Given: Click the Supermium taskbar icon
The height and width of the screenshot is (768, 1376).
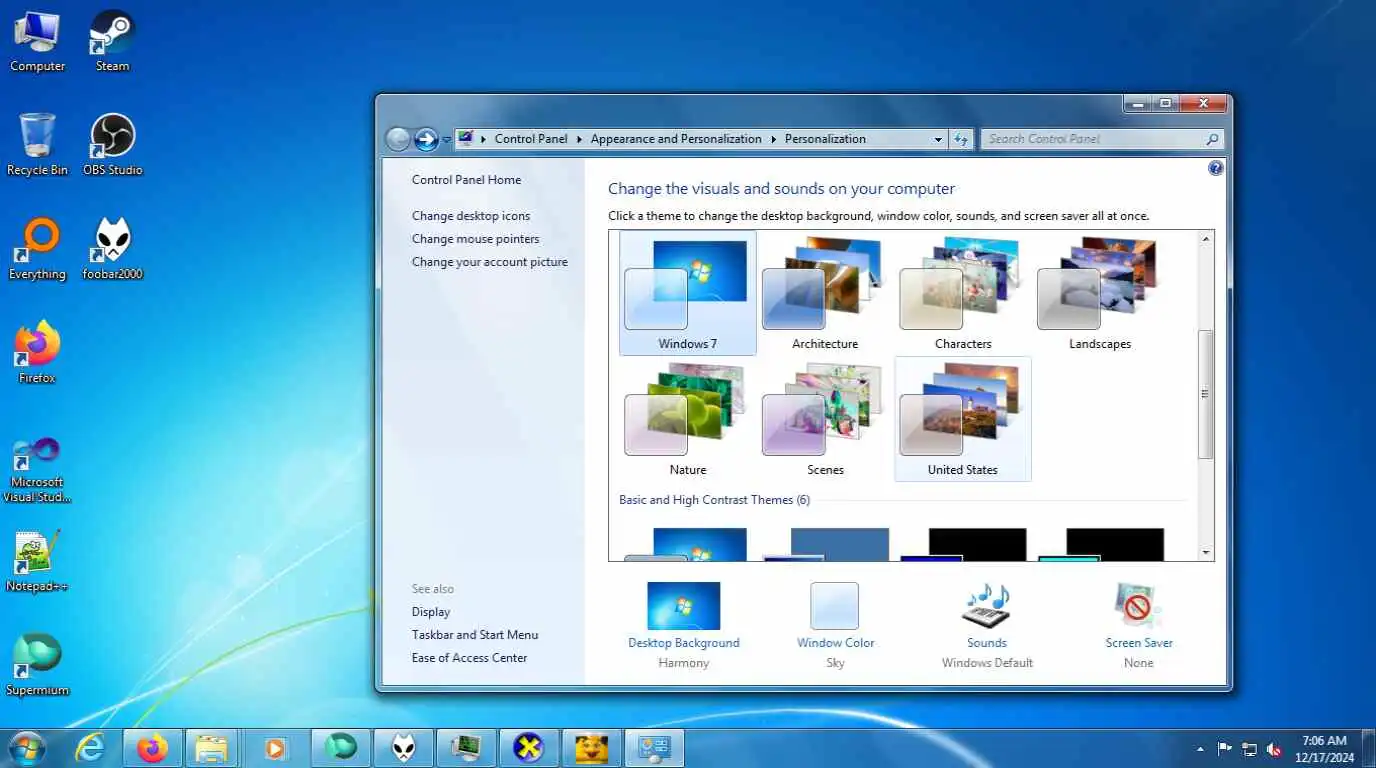Looking at the screenshot, I should pos(340,748).
